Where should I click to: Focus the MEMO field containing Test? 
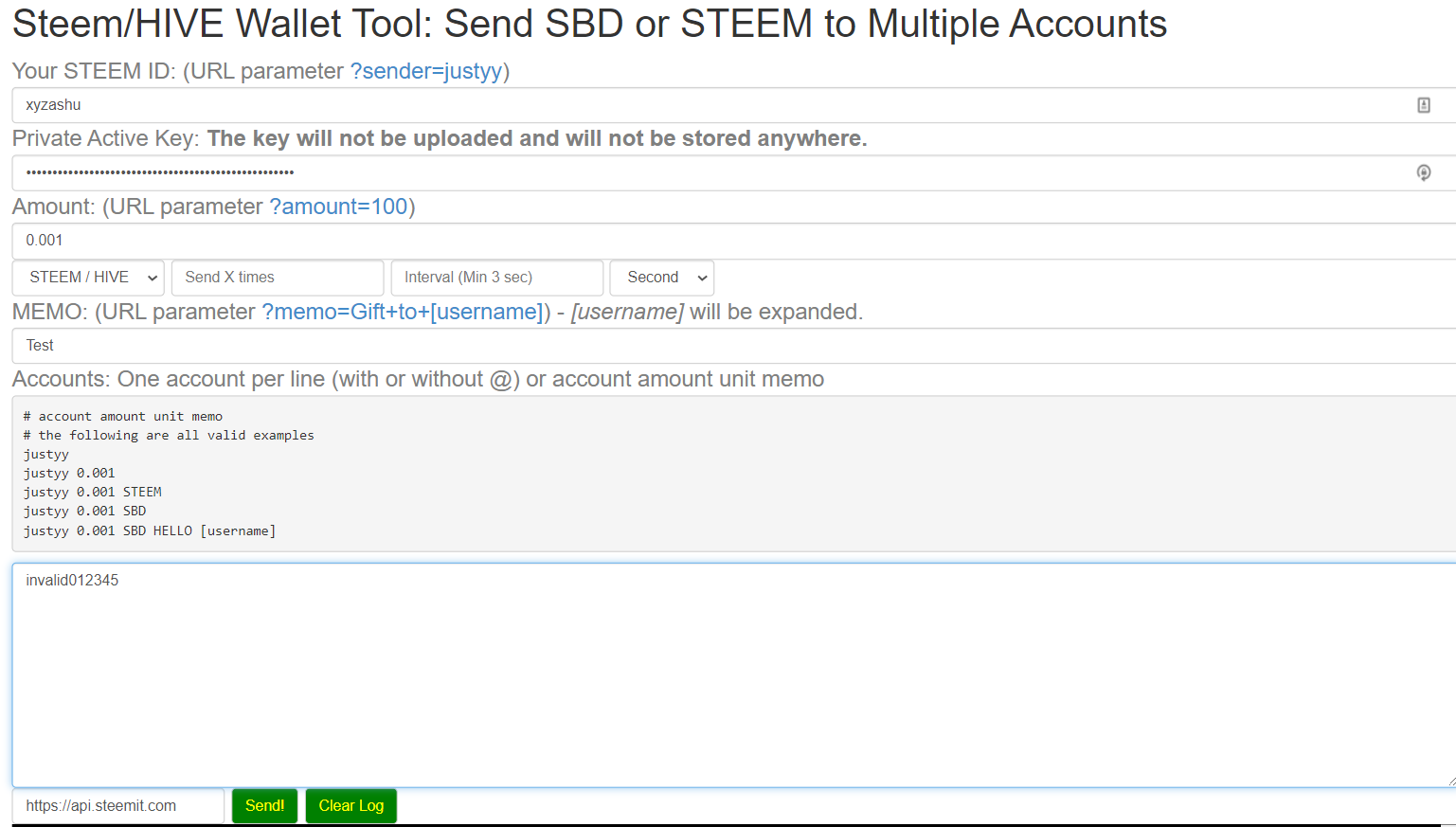click(x=734, y=346)
